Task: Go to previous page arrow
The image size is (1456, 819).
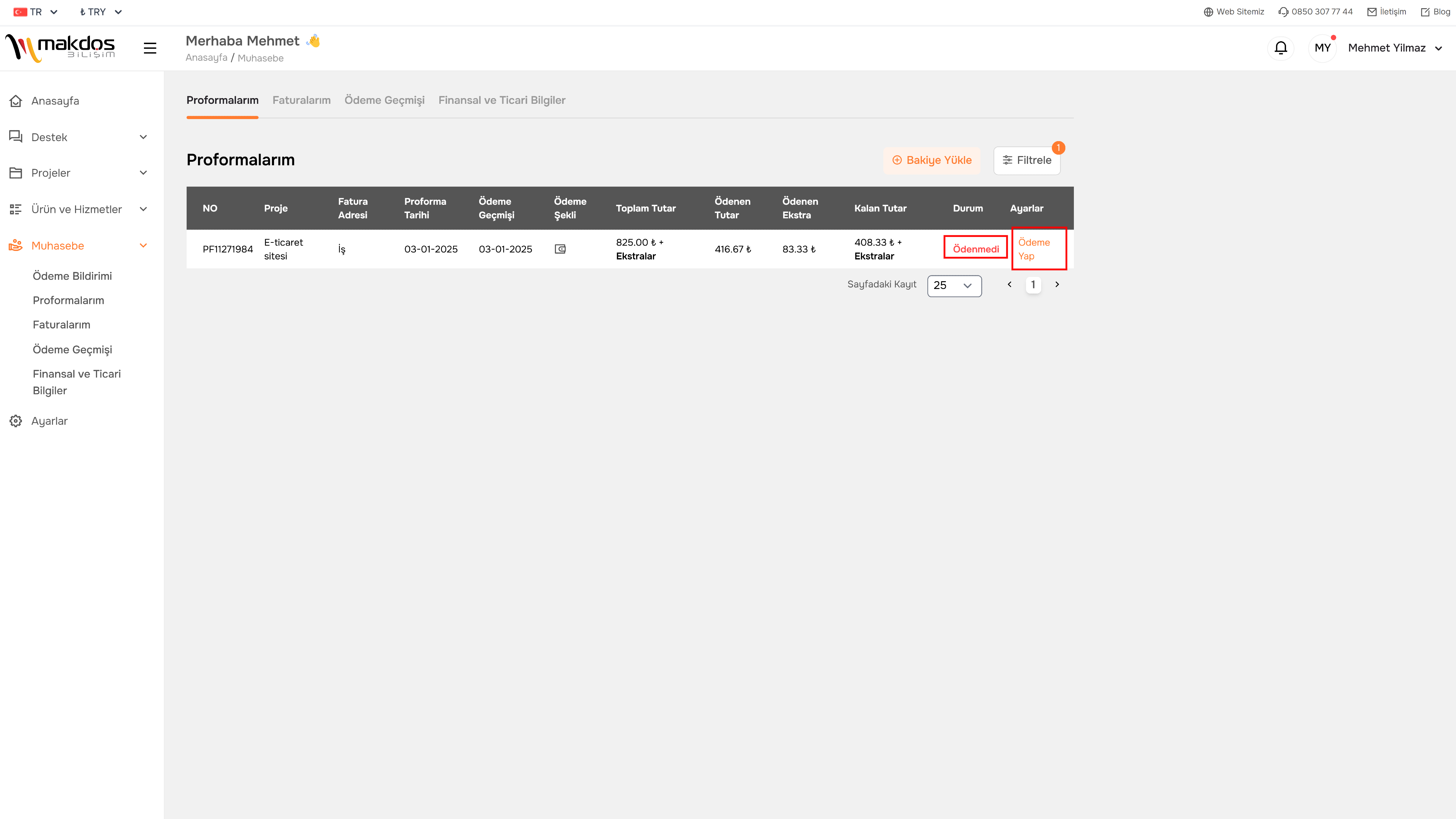Action: tap(1010, 284)
